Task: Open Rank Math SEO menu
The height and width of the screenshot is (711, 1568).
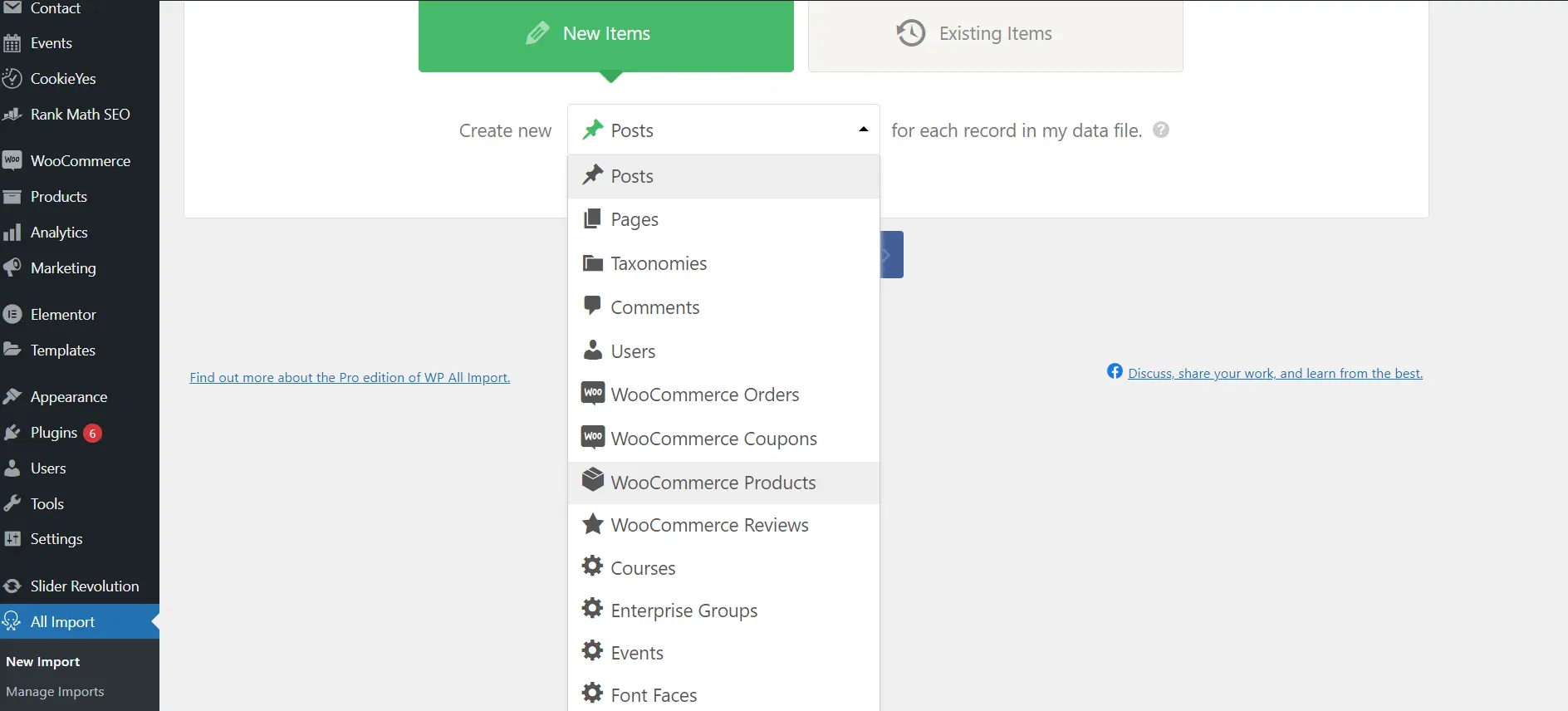Action: (80, 115)
